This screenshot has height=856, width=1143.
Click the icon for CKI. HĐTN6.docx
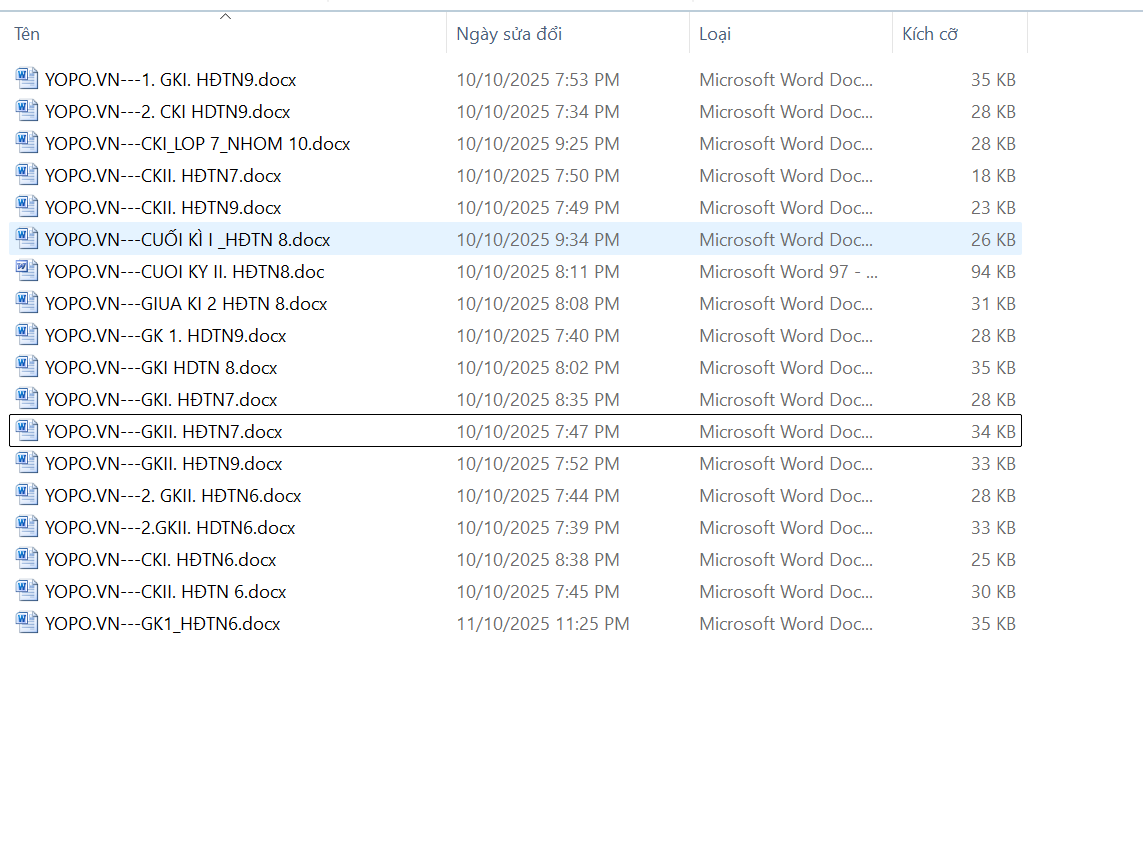27,559
